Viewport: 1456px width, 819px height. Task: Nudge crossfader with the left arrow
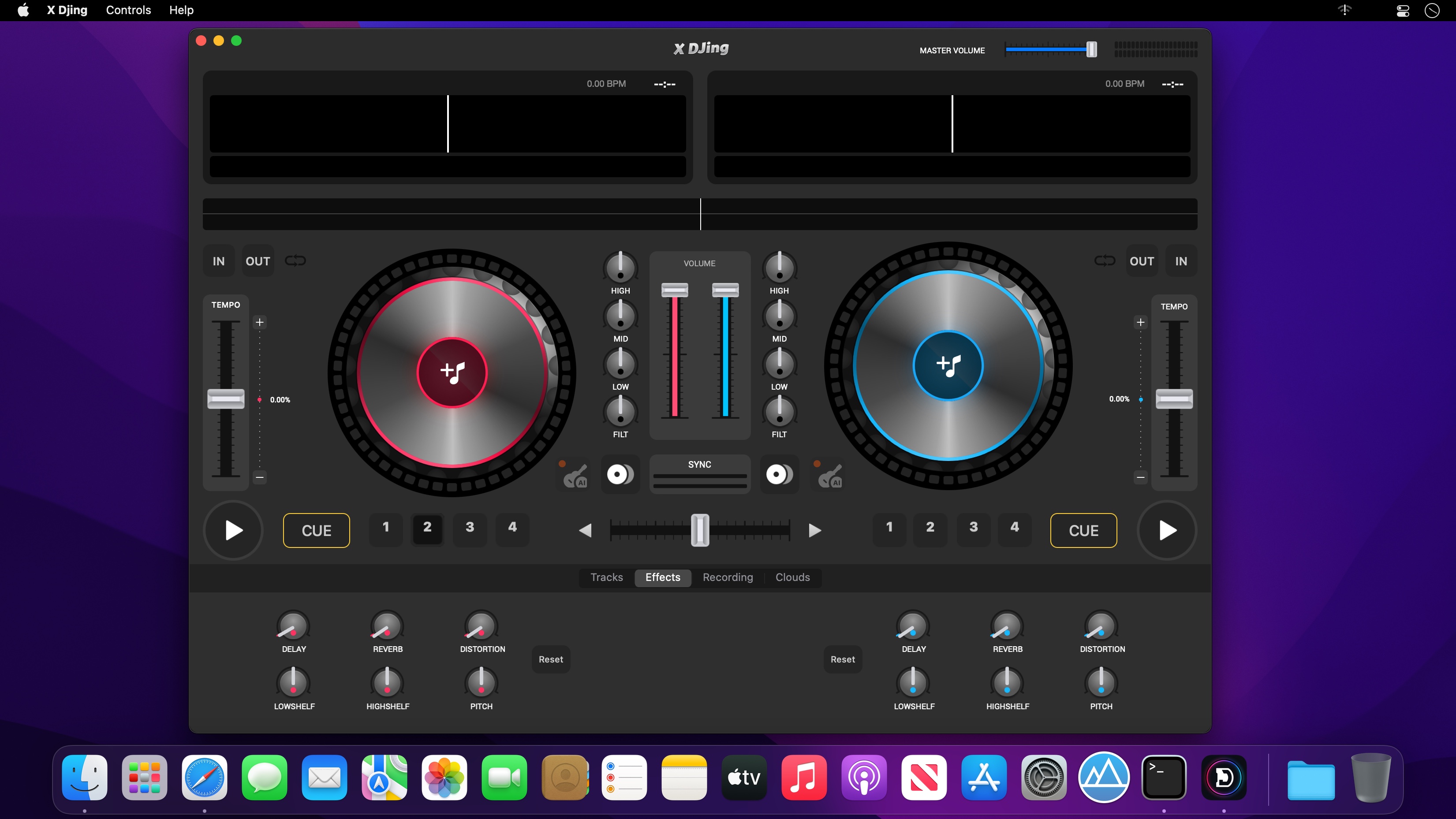click(x=586, y=530)
